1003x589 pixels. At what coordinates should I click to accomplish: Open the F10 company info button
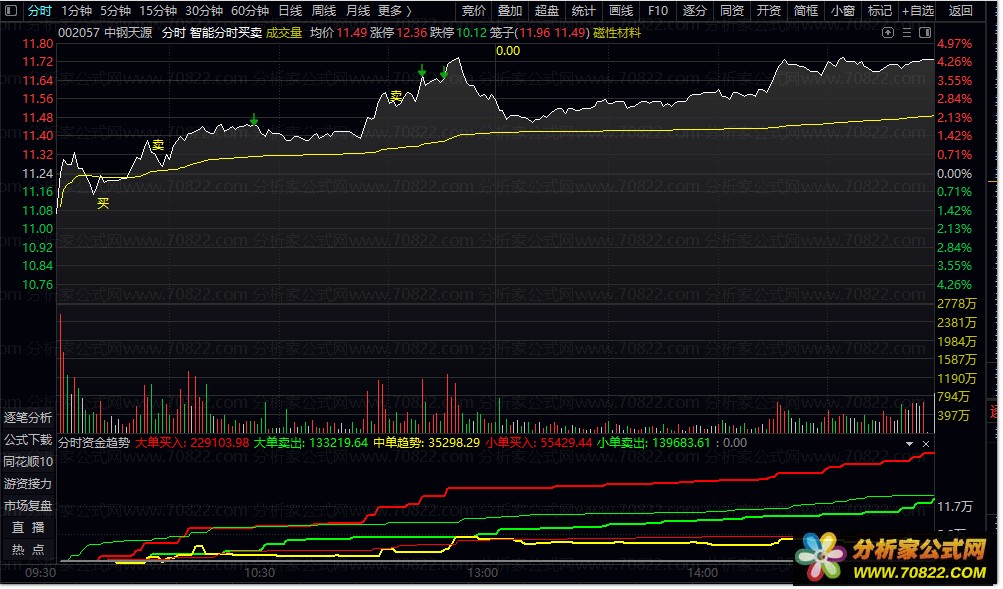click(x=658, y=11)
